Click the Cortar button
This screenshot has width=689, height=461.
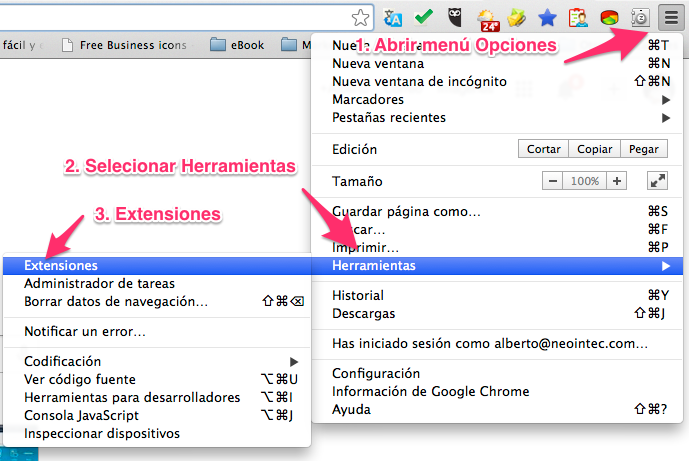coord(544,149)
